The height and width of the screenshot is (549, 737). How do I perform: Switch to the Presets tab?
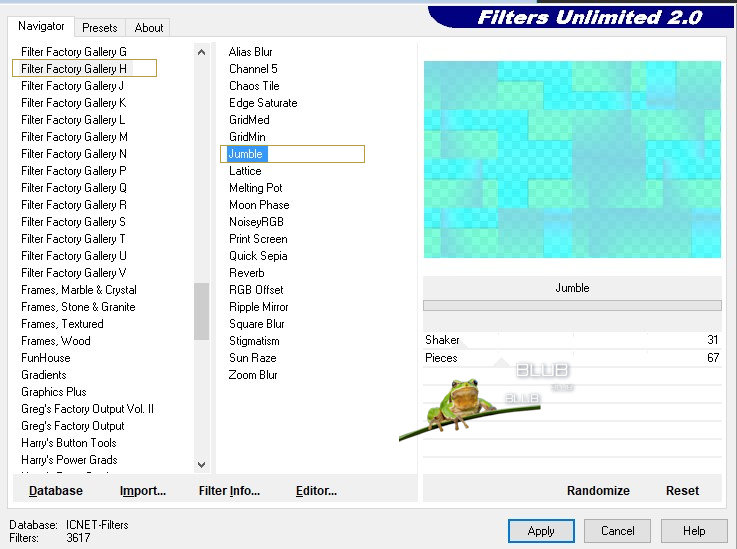pyautogui.click(x=99, y=28)
